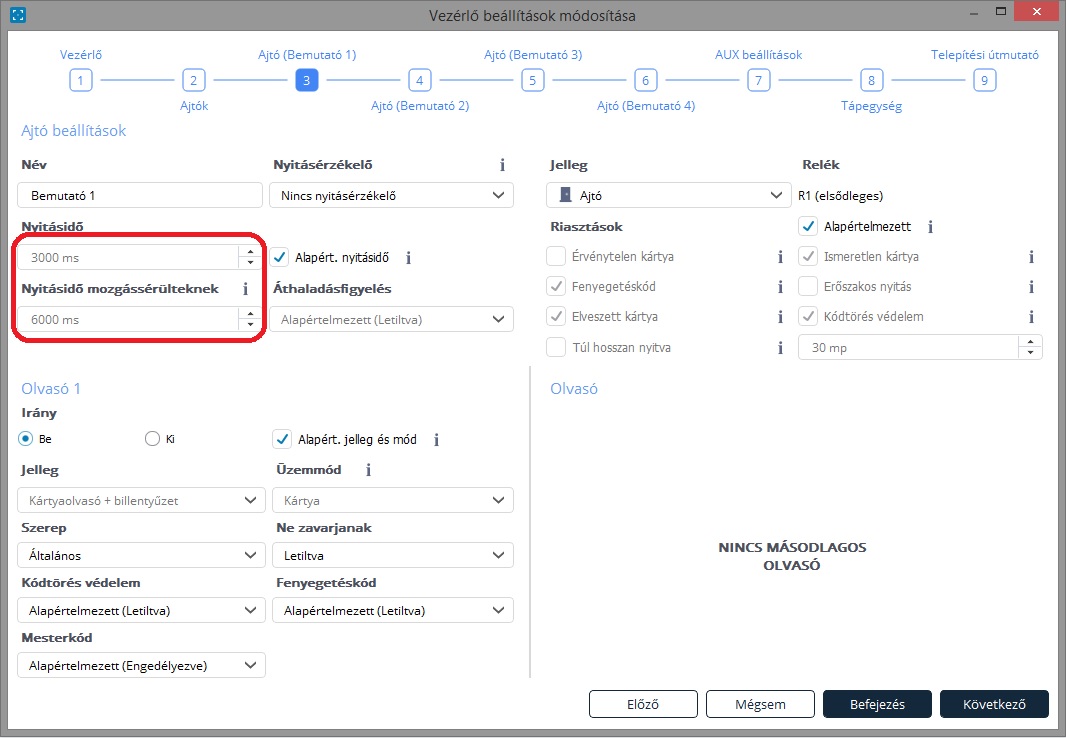
Task: Click info icon next to Nyitásérzékelő
Action: (502, 165)
